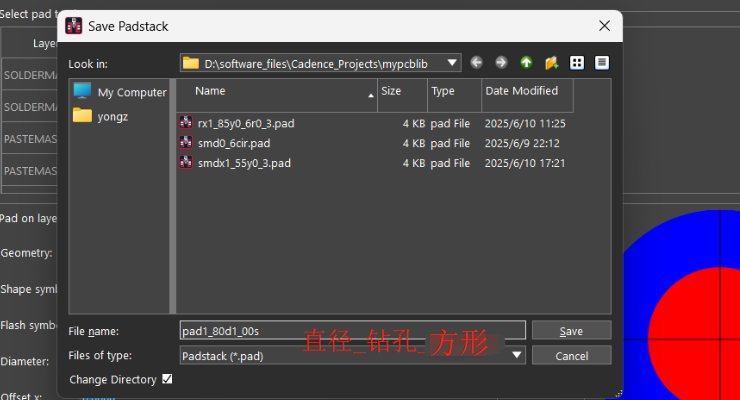
Task: Click date 2025/6/10 17:21 cell
Action: pos(525,163)
